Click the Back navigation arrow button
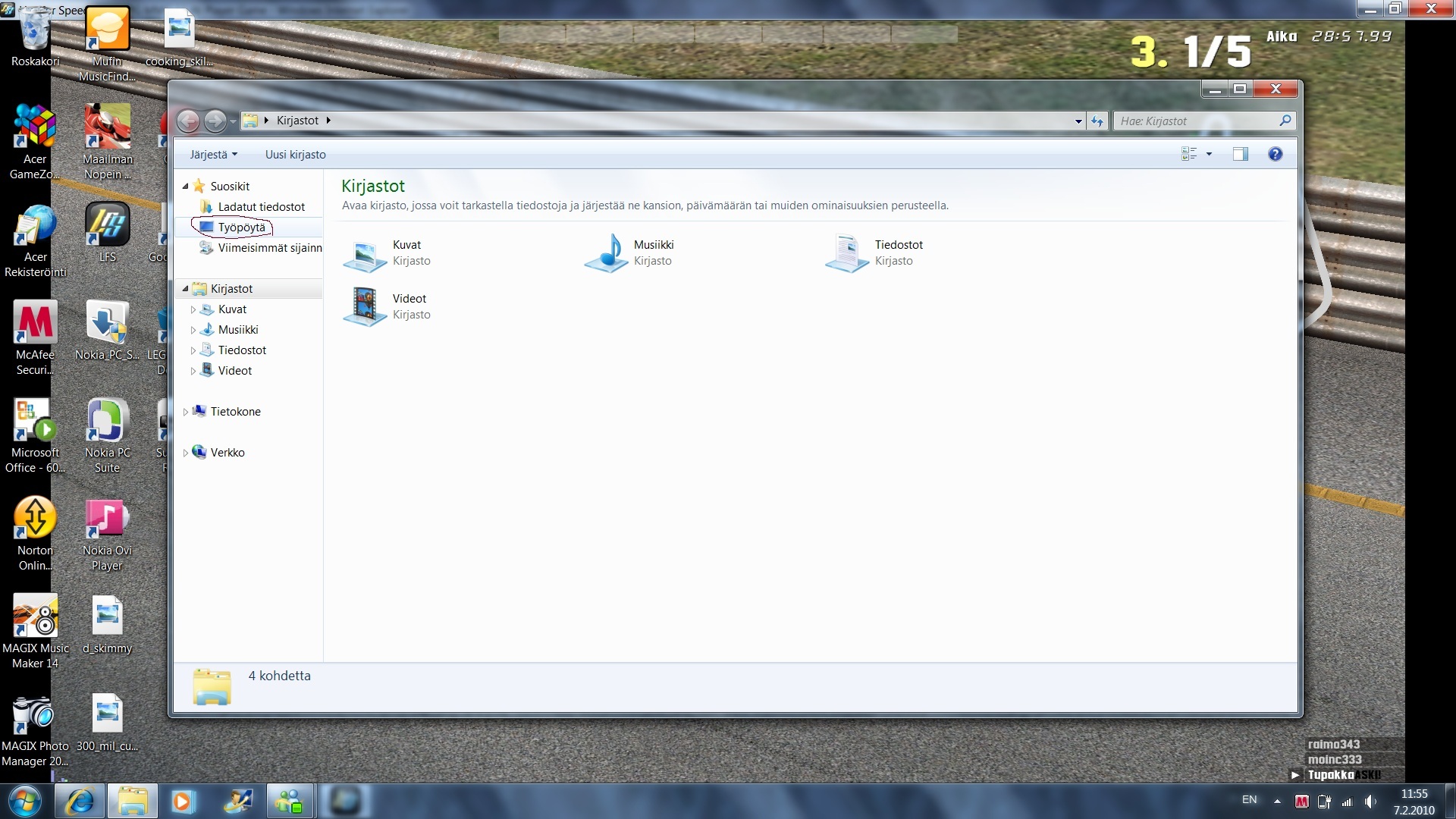 188,121
